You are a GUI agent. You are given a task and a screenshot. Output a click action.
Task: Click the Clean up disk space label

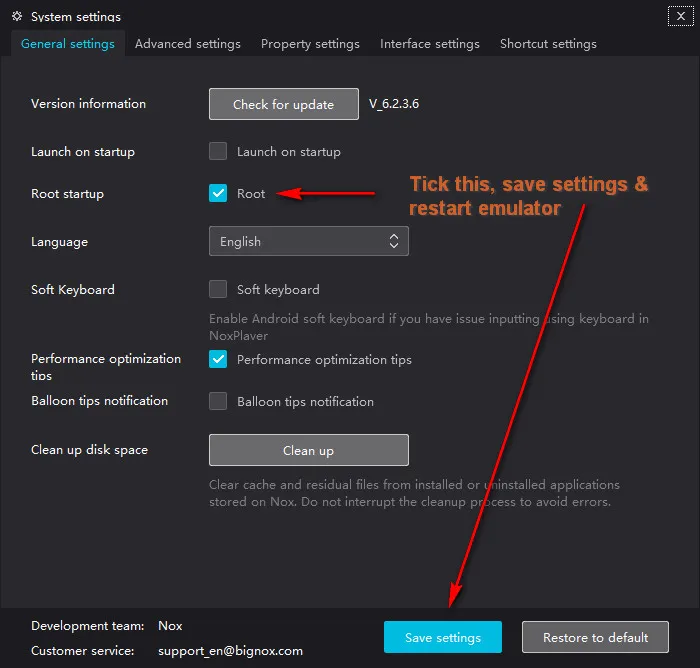[x=89, y=450]
